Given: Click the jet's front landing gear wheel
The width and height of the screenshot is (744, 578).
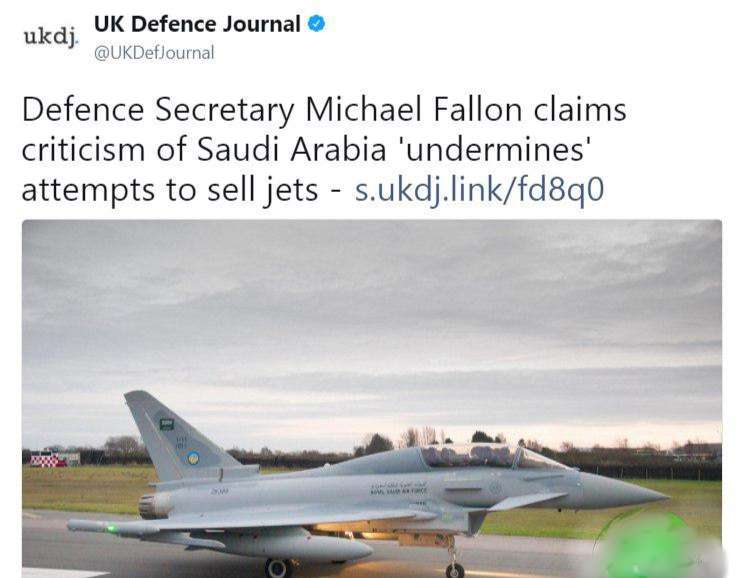Looking at the screenshot, I should pos(455,570).
